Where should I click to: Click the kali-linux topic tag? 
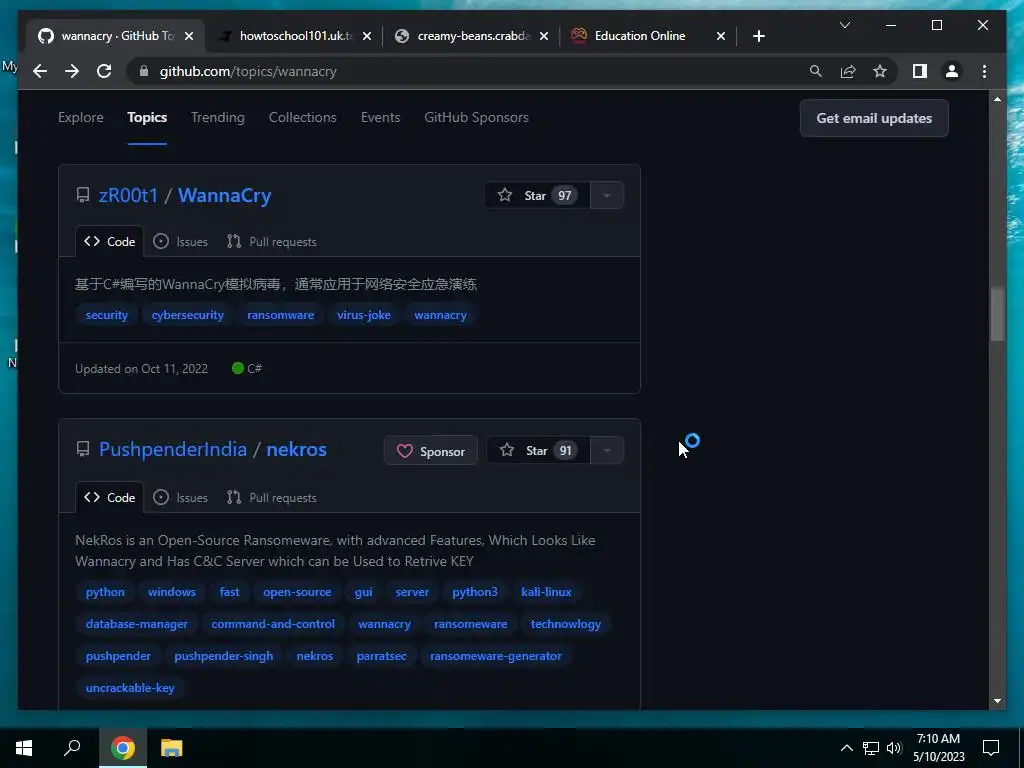coord(546,592)
